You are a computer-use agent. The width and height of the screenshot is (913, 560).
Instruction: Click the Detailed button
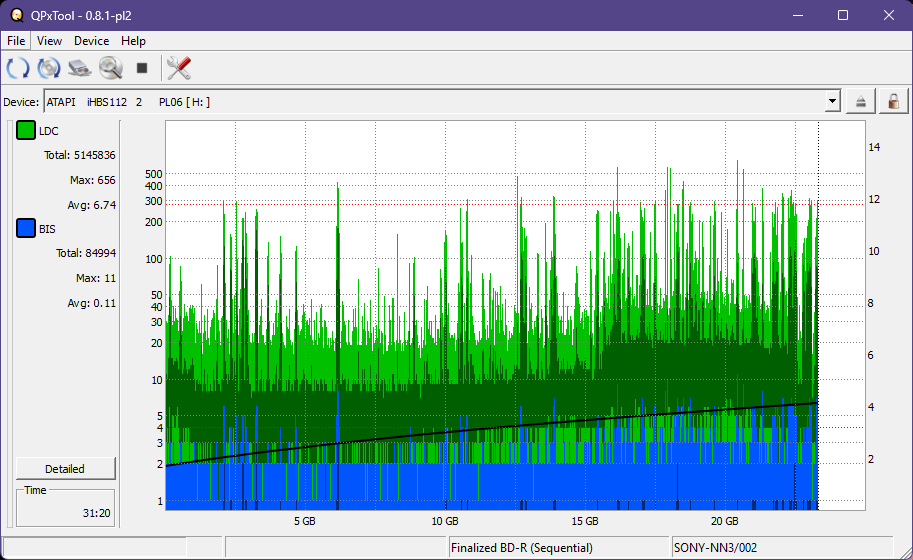(65, 469)
